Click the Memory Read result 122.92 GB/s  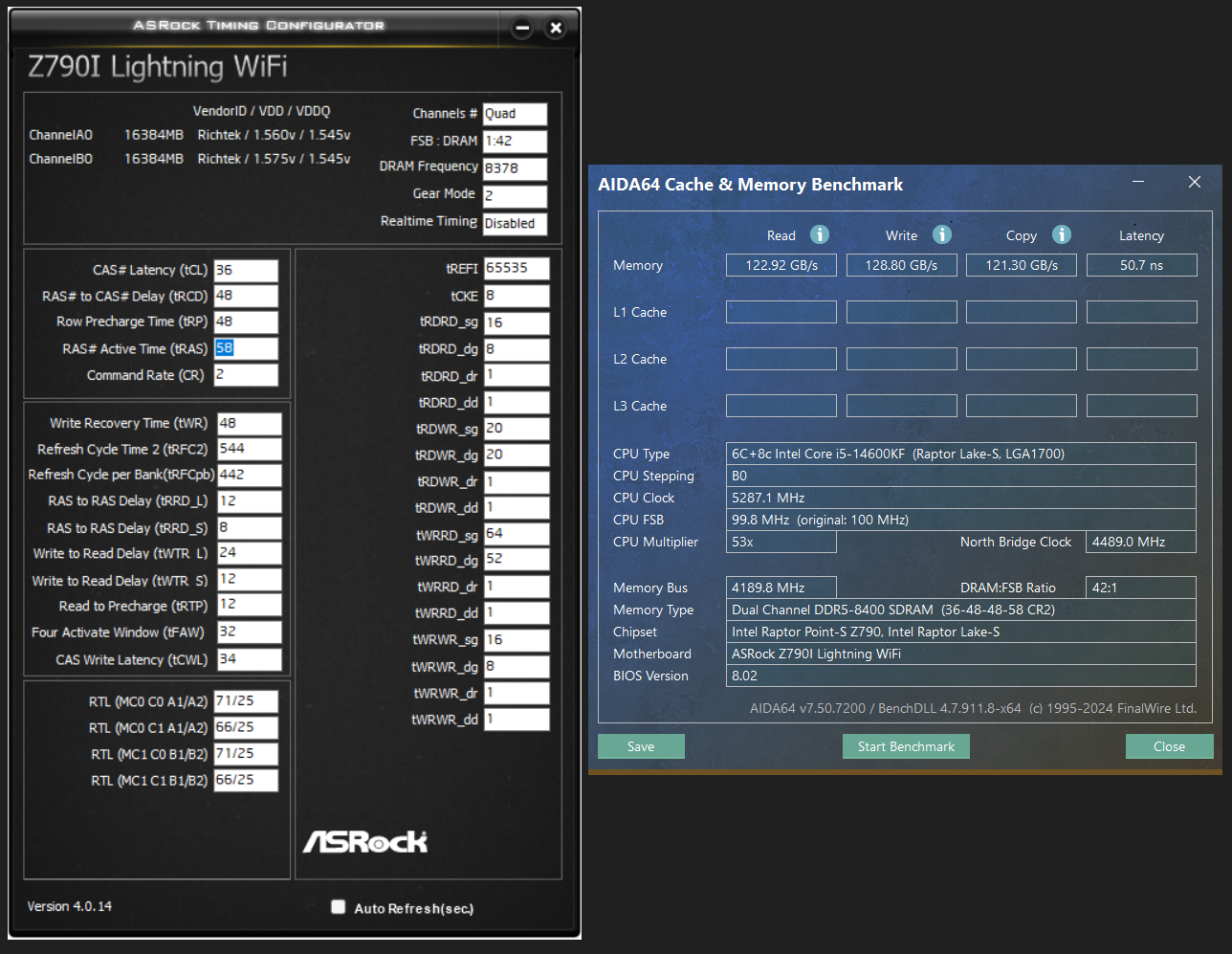click(781, 265)
